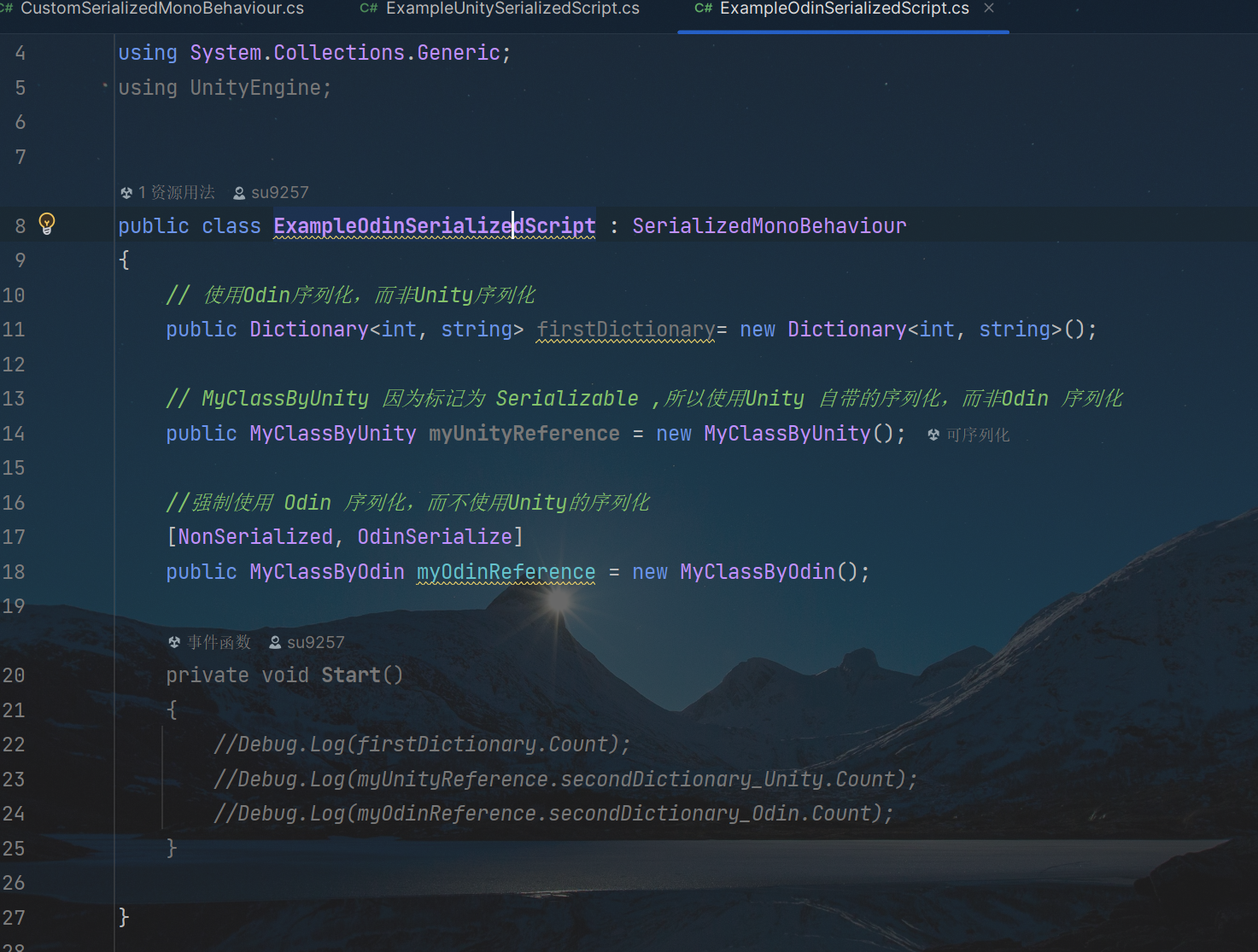
Task: Click the commented Debug.Log(firstDictionary.Count) line
Action: pos(422,745)
